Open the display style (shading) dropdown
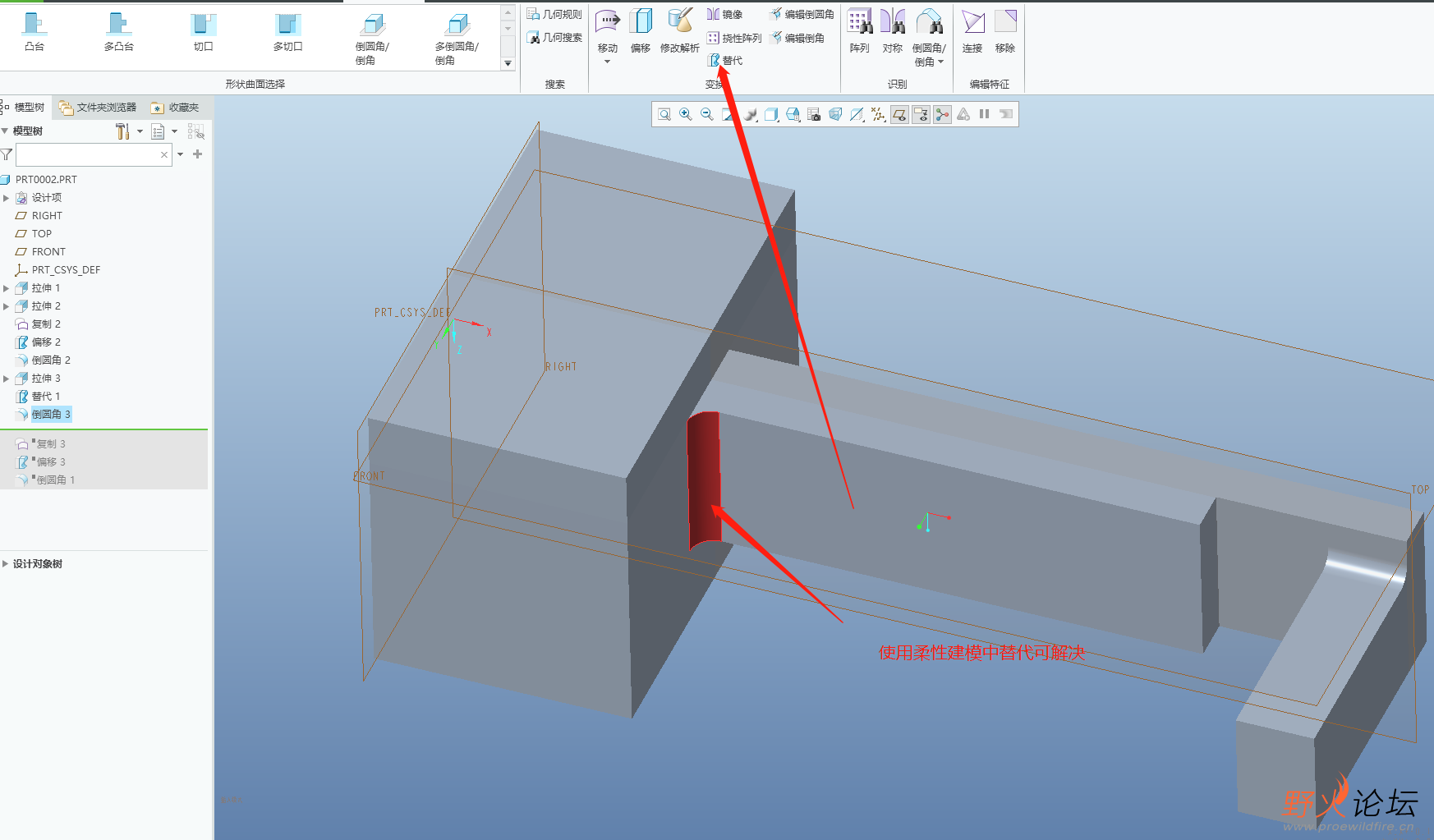1434x840 pixels. tap(750, 114)
